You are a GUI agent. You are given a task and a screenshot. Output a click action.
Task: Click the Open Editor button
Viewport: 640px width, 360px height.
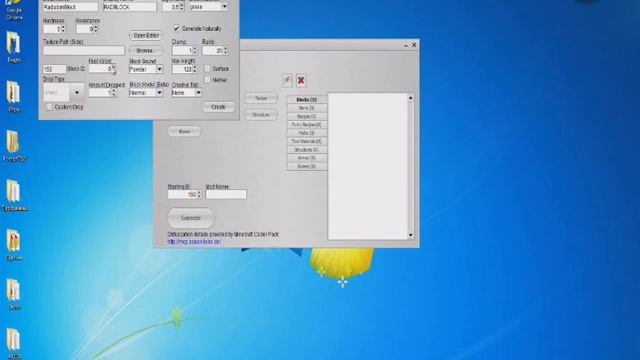(x=146, y=36)
